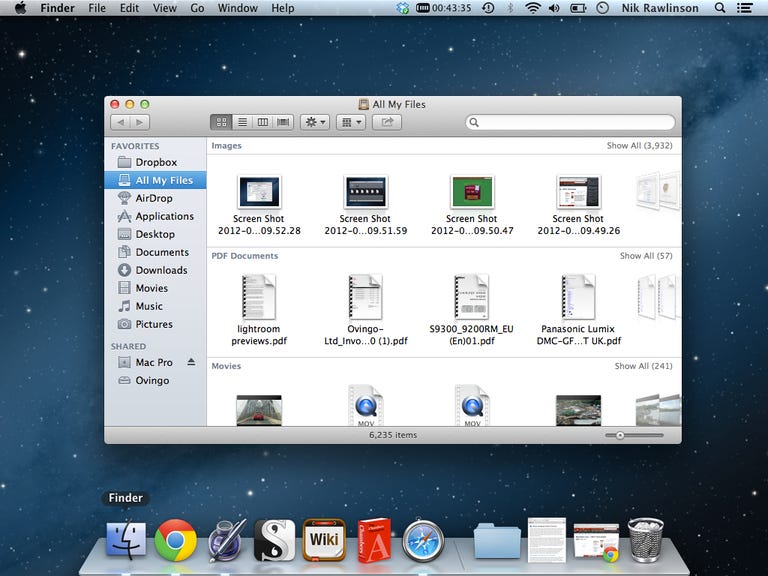Eject the Mac Pro shared device
The height and width of the screenshot is (576, 768).
191,363
